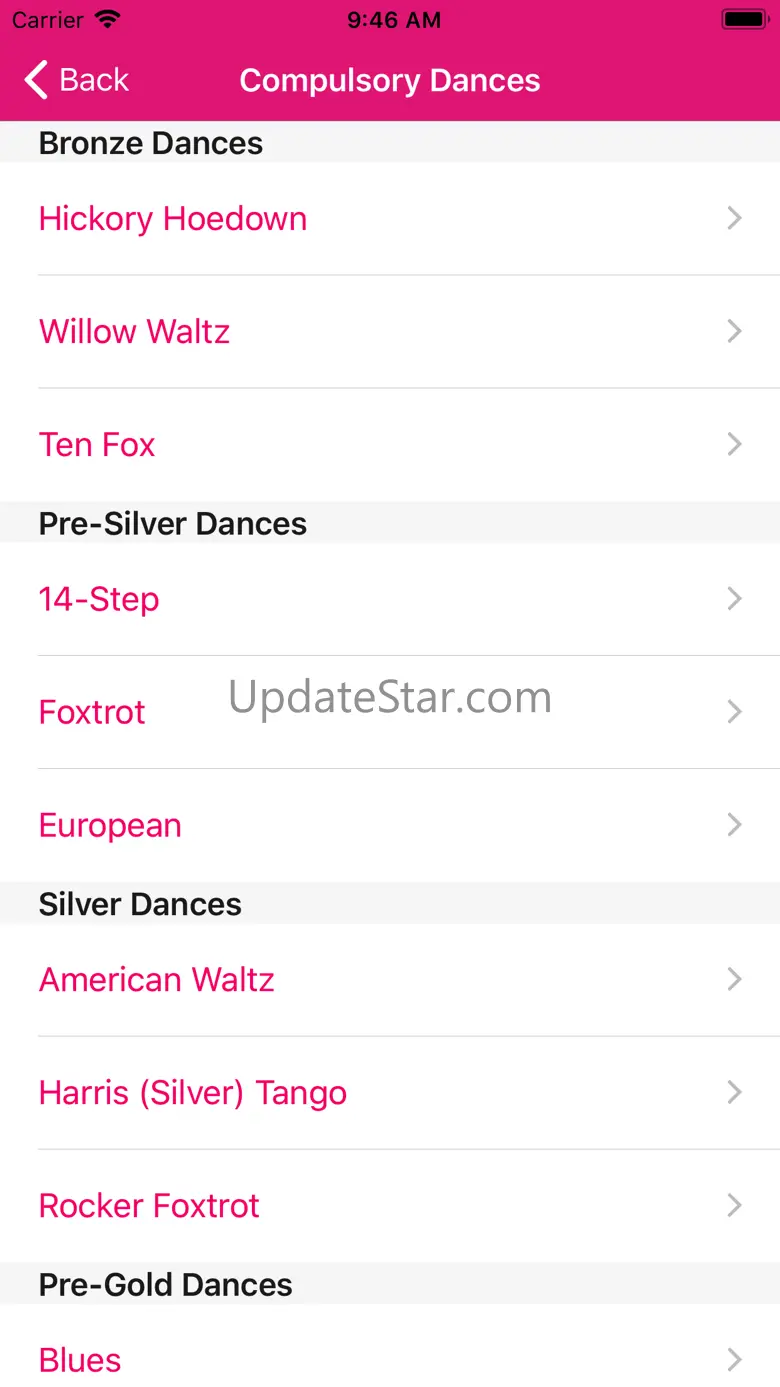Click the Wi-Fi status bar icon

tap(107, 20)
